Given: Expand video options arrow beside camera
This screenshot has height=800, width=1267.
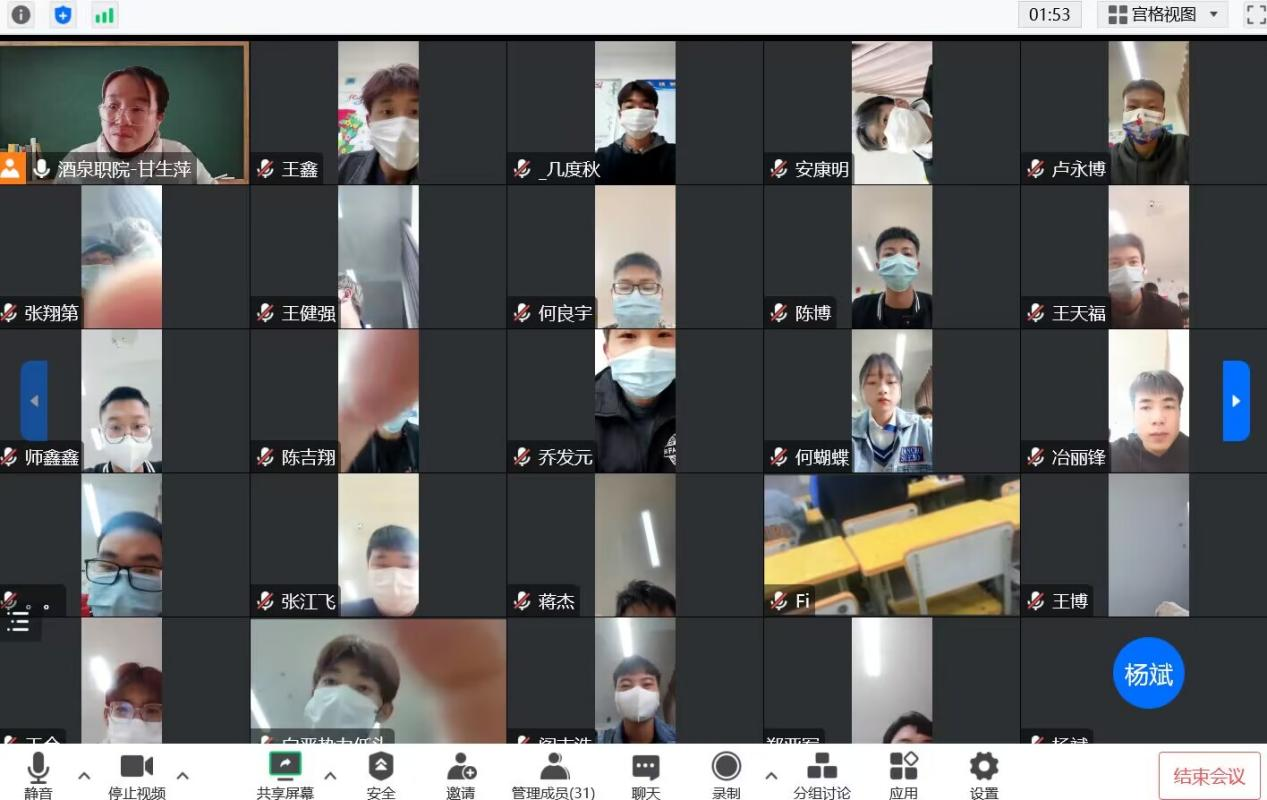Looking at the screenshot, I should point(183,775).
